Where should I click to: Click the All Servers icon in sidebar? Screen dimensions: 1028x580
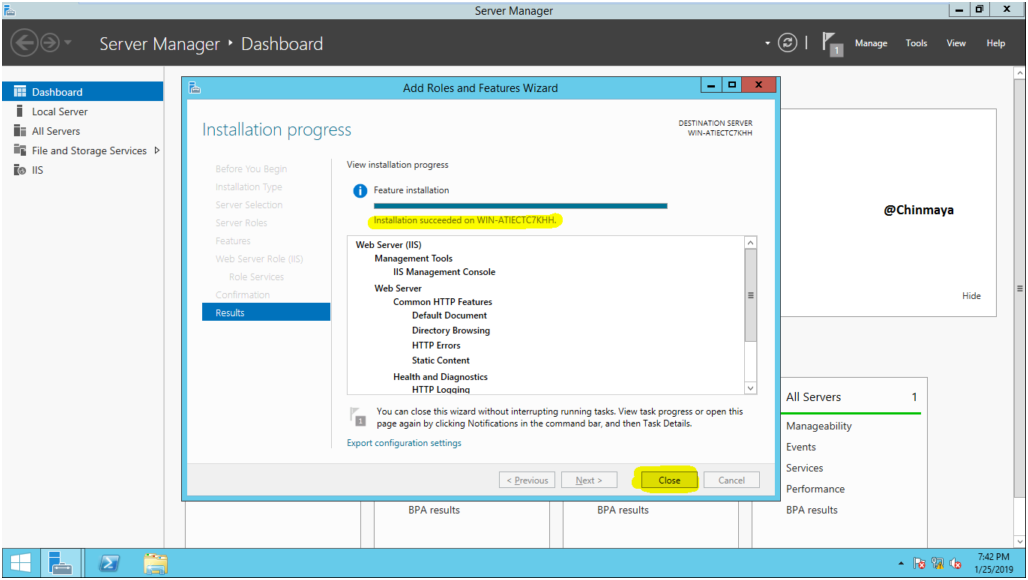[x=20, y=130]
